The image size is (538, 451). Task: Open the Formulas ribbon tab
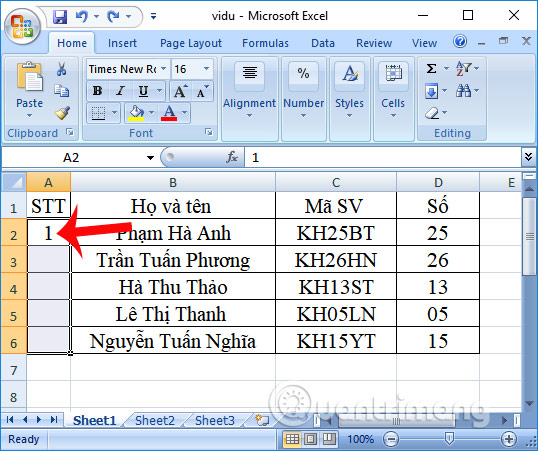tap(265, 43)
